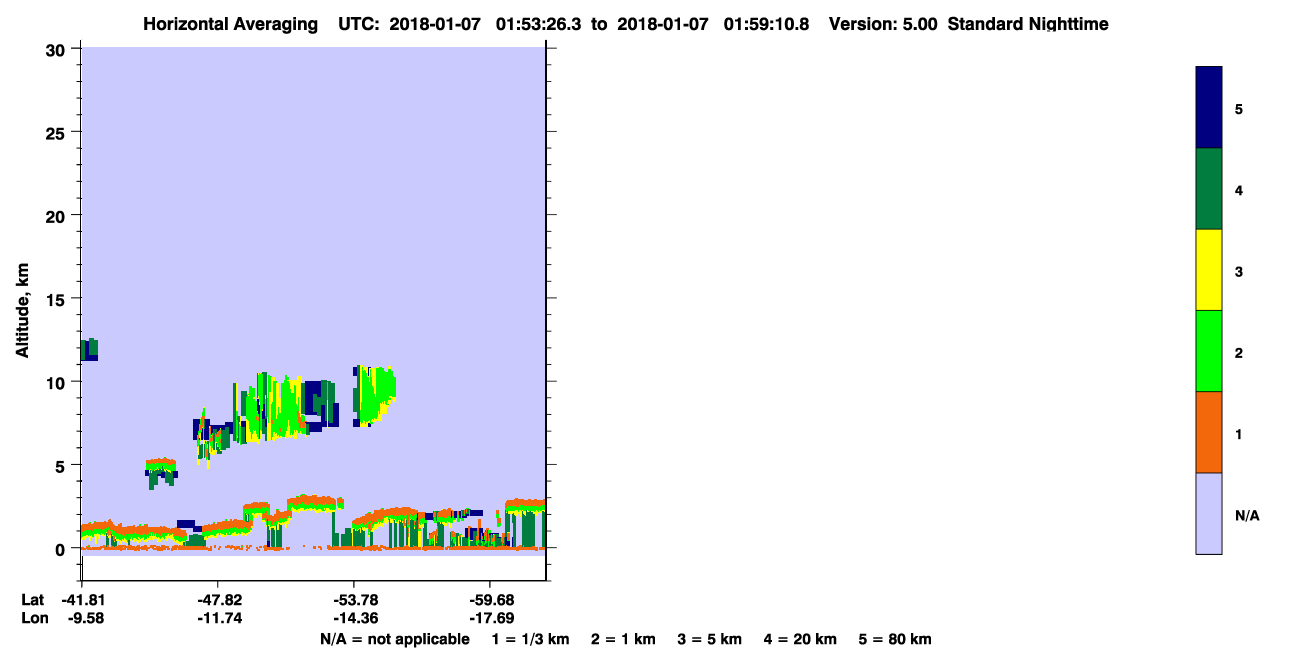The width and height of the screenshot is (1300, 667).
Task: Click latitude value -53.78
Action: click(x=354, y=600)
